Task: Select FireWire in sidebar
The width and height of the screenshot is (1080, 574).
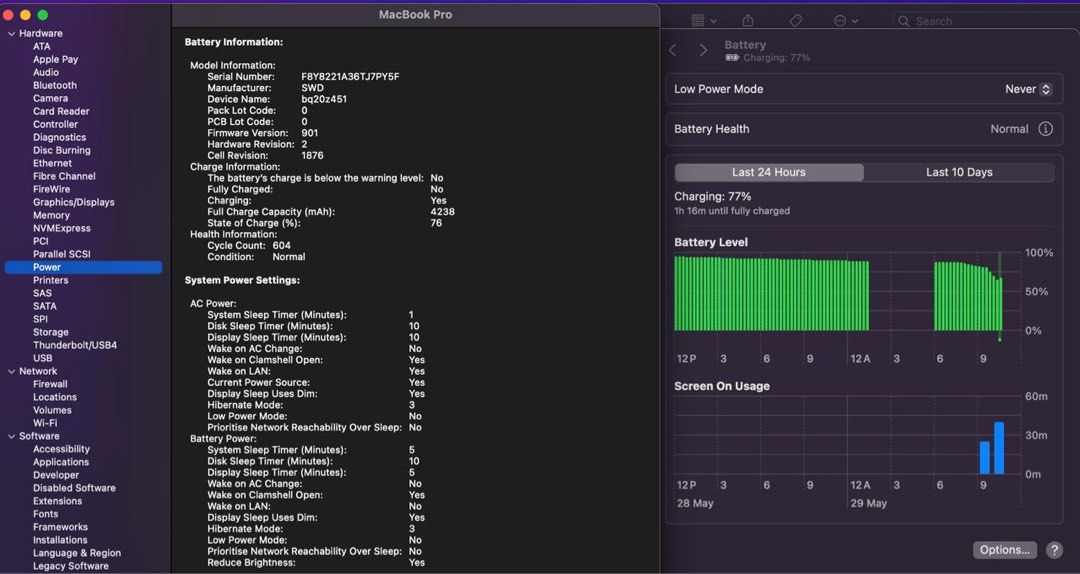Action: tap(51, 189)
